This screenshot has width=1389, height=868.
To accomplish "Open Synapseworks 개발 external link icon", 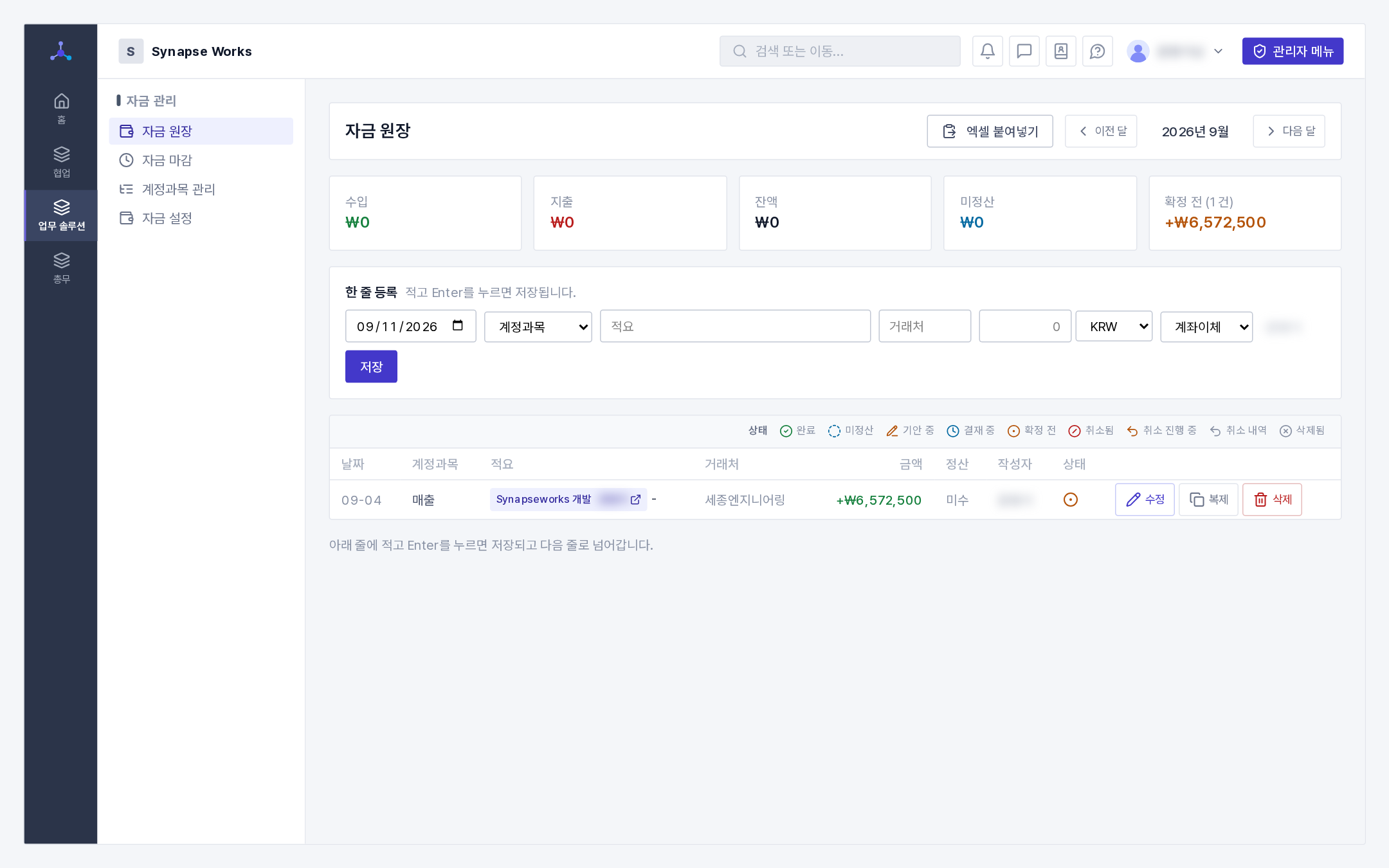I will click(x=635, y=500).
